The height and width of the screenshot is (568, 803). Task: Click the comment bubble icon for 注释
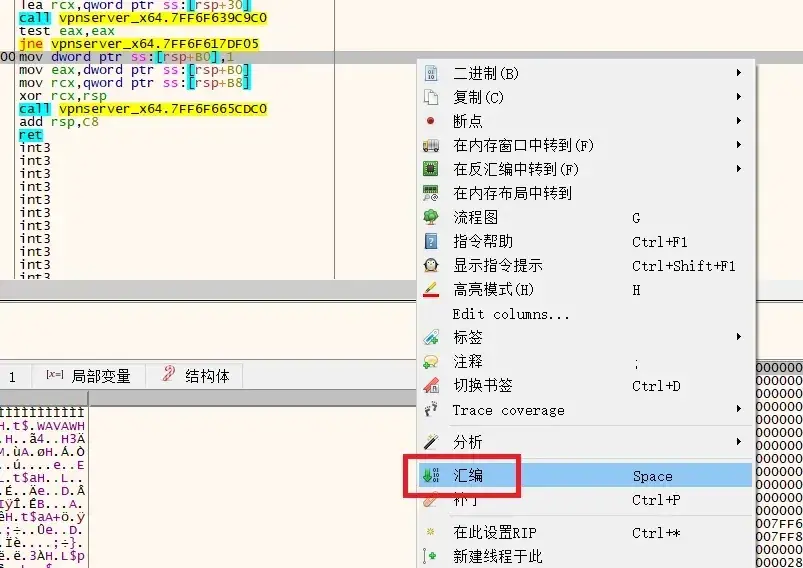click(x=431, y=362)
